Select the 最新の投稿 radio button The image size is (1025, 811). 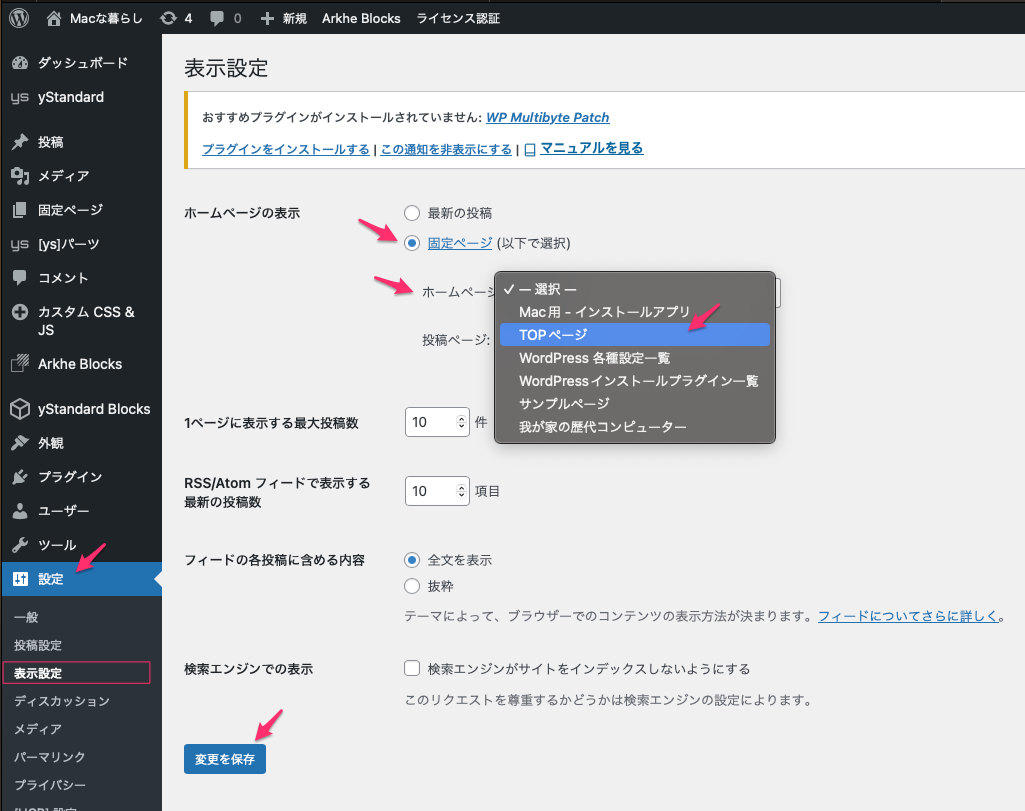click(412, 213)
